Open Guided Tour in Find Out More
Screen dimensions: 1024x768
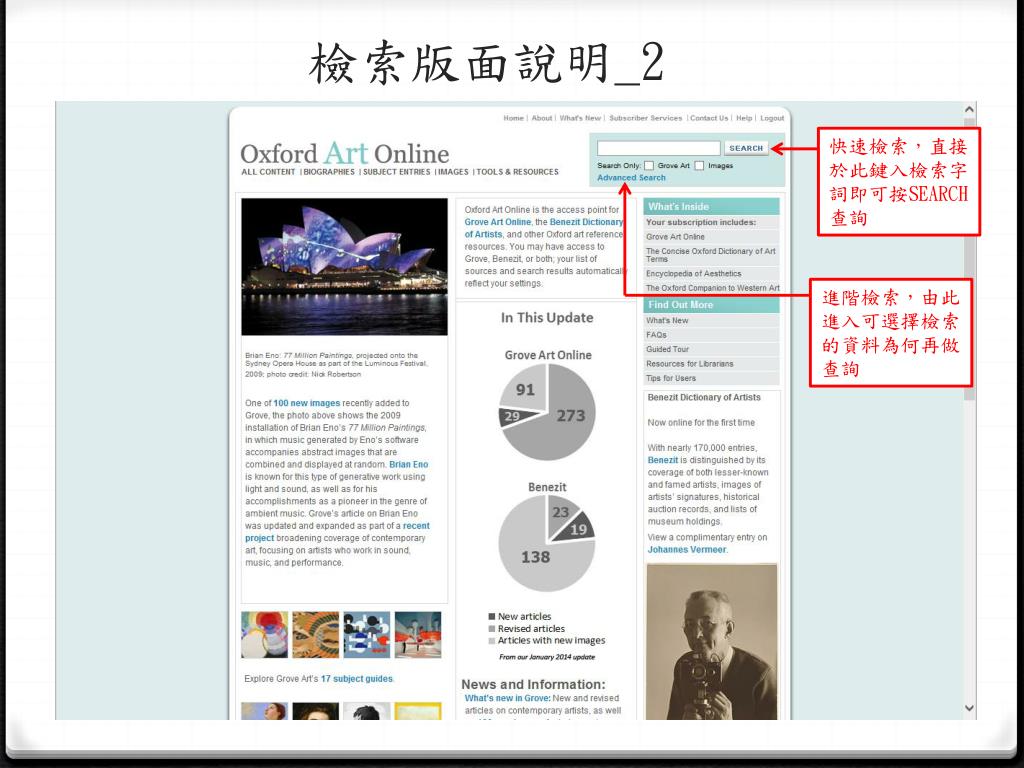(667, 349)
